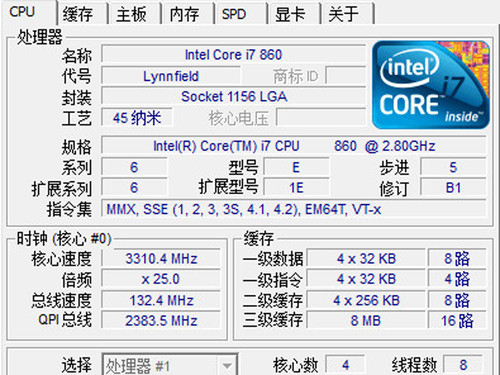Click the QPI link value 2383.5 MHz
Screen dimensions: 500x375
tap(161, 321)
